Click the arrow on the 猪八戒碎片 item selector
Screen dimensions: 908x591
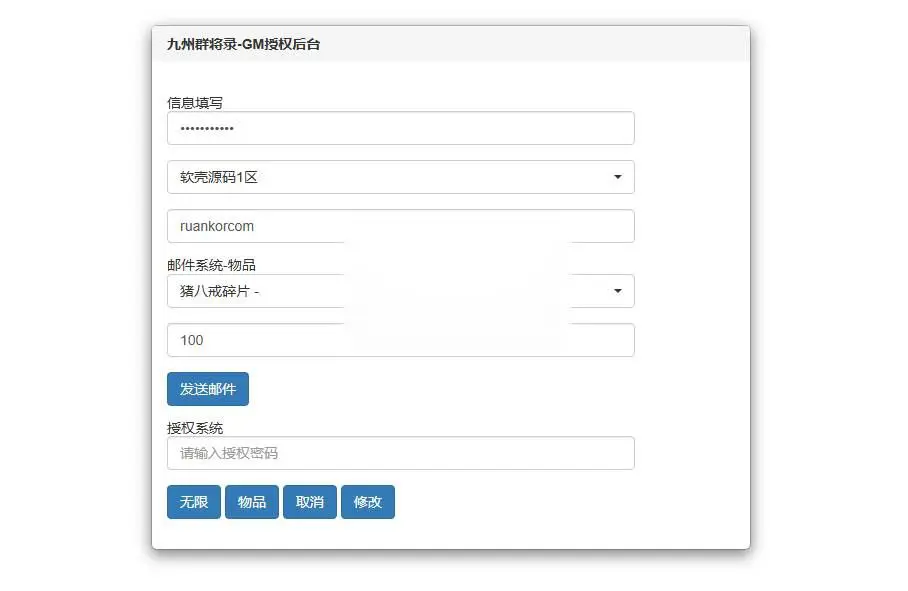[x=618, y=291]
